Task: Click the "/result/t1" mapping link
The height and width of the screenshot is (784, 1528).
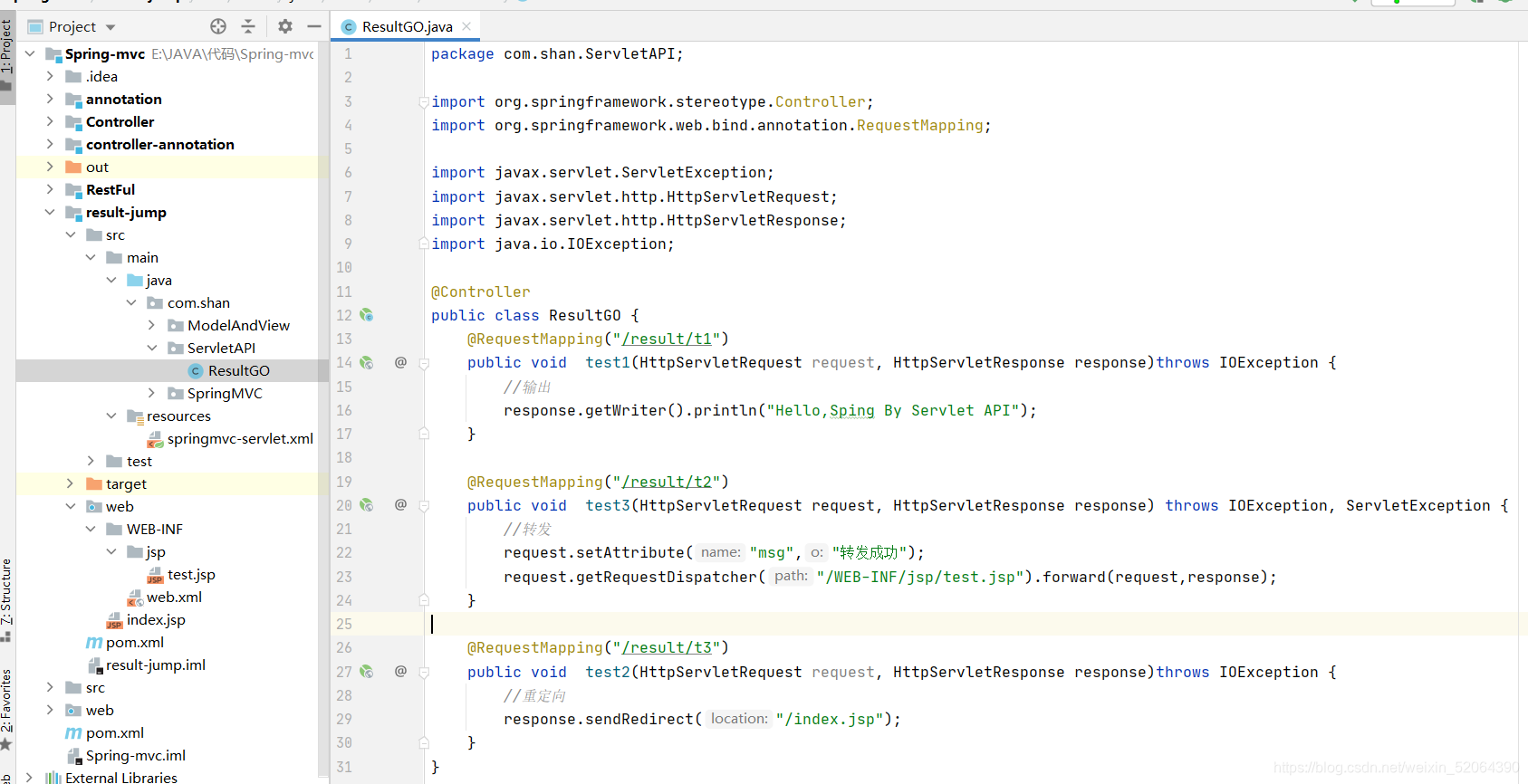Action: (x=666, y=339)
